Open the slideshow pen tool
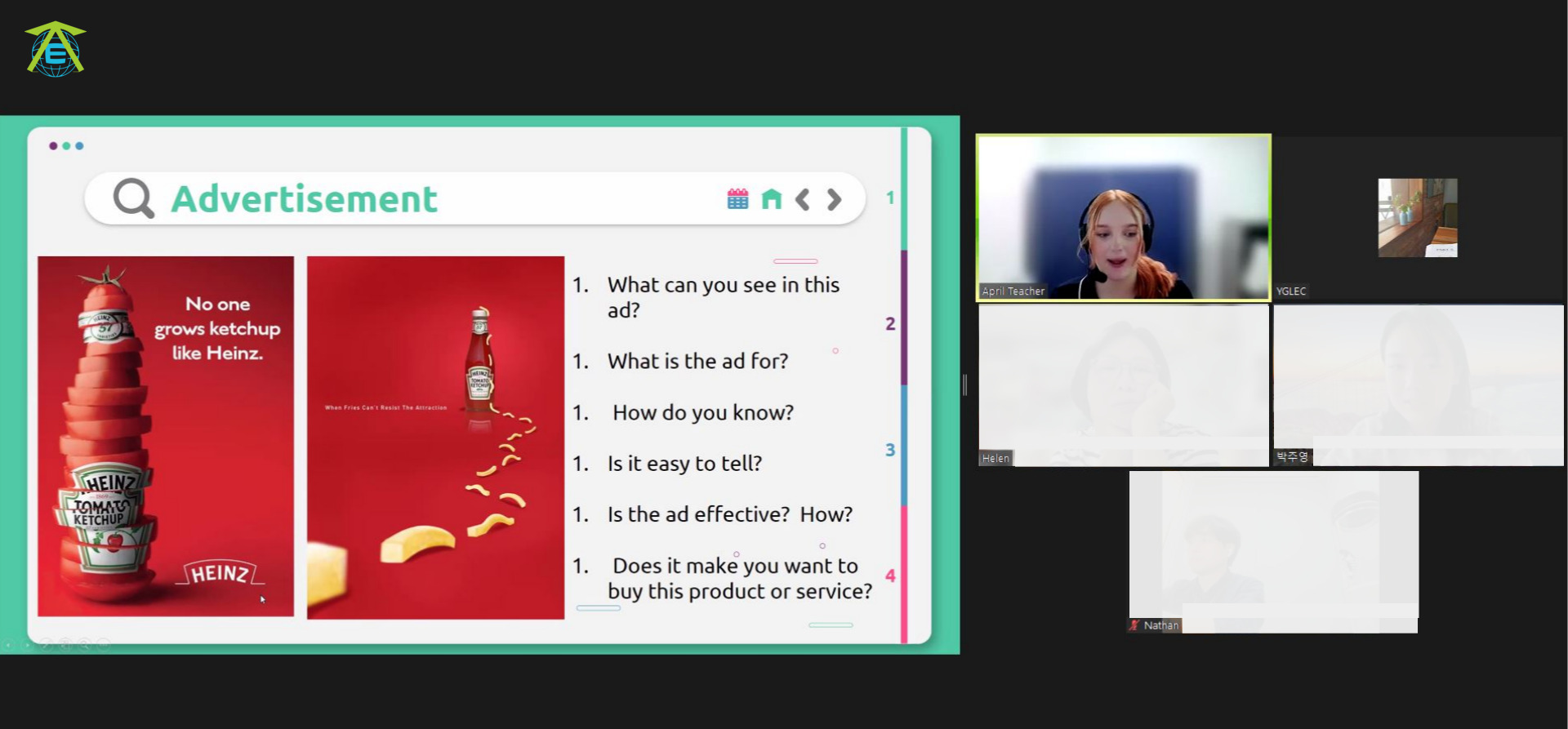Viewport: 1568px width, 729px height. 46,645
